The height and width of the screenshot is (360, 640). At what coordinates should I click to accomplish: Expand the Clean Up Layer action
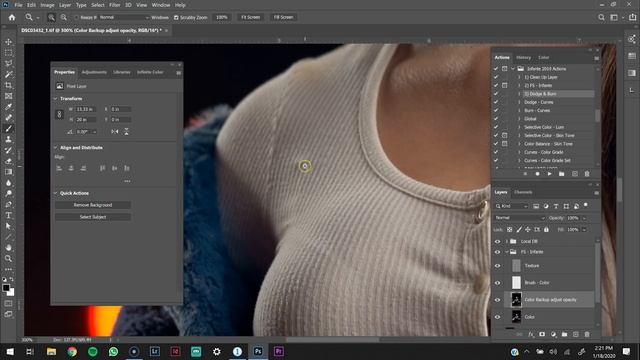pyautogui.click(x=519, y=77)
